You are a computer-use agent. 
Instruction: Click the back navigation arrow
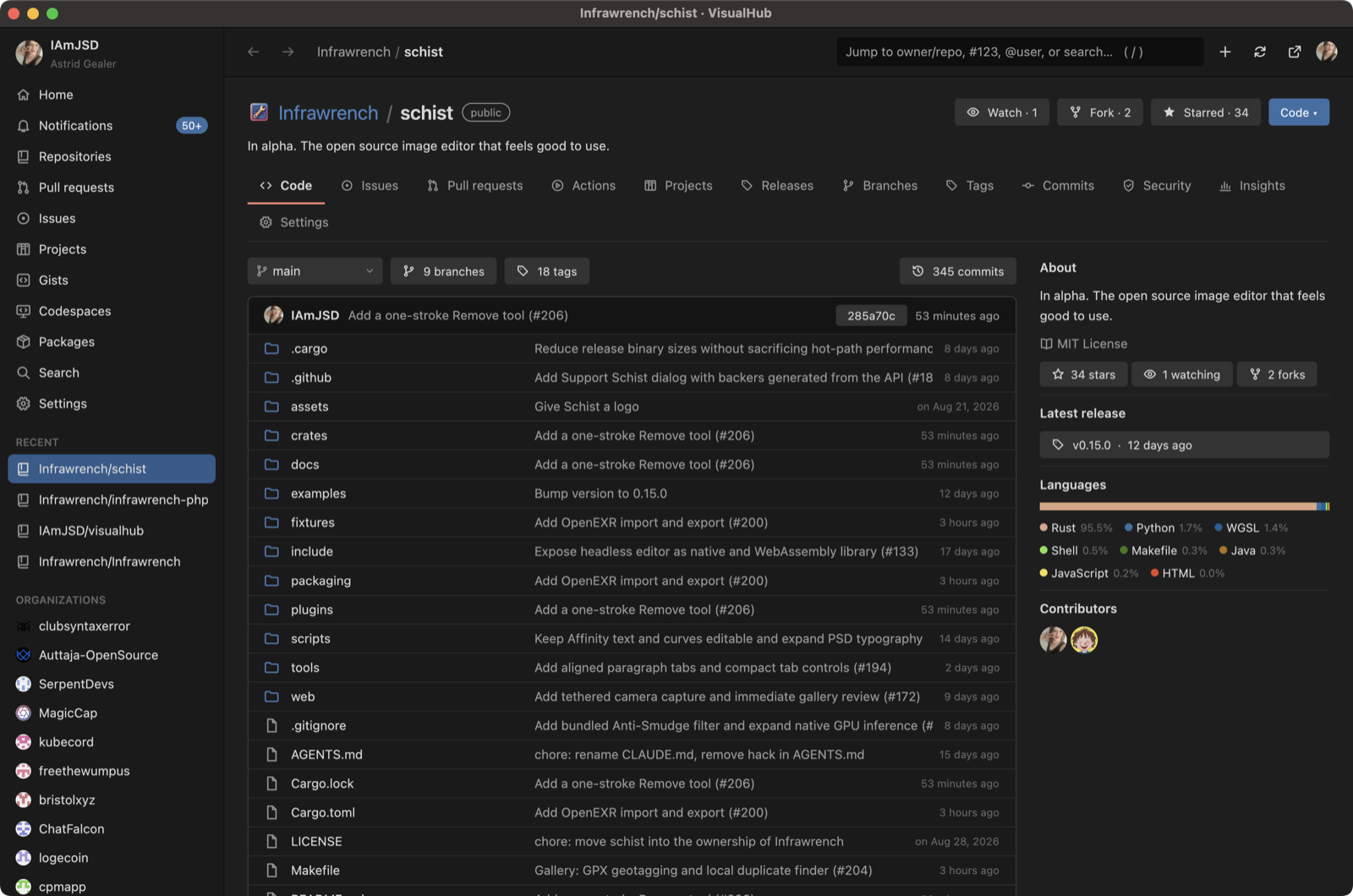(x=253, y=52)
